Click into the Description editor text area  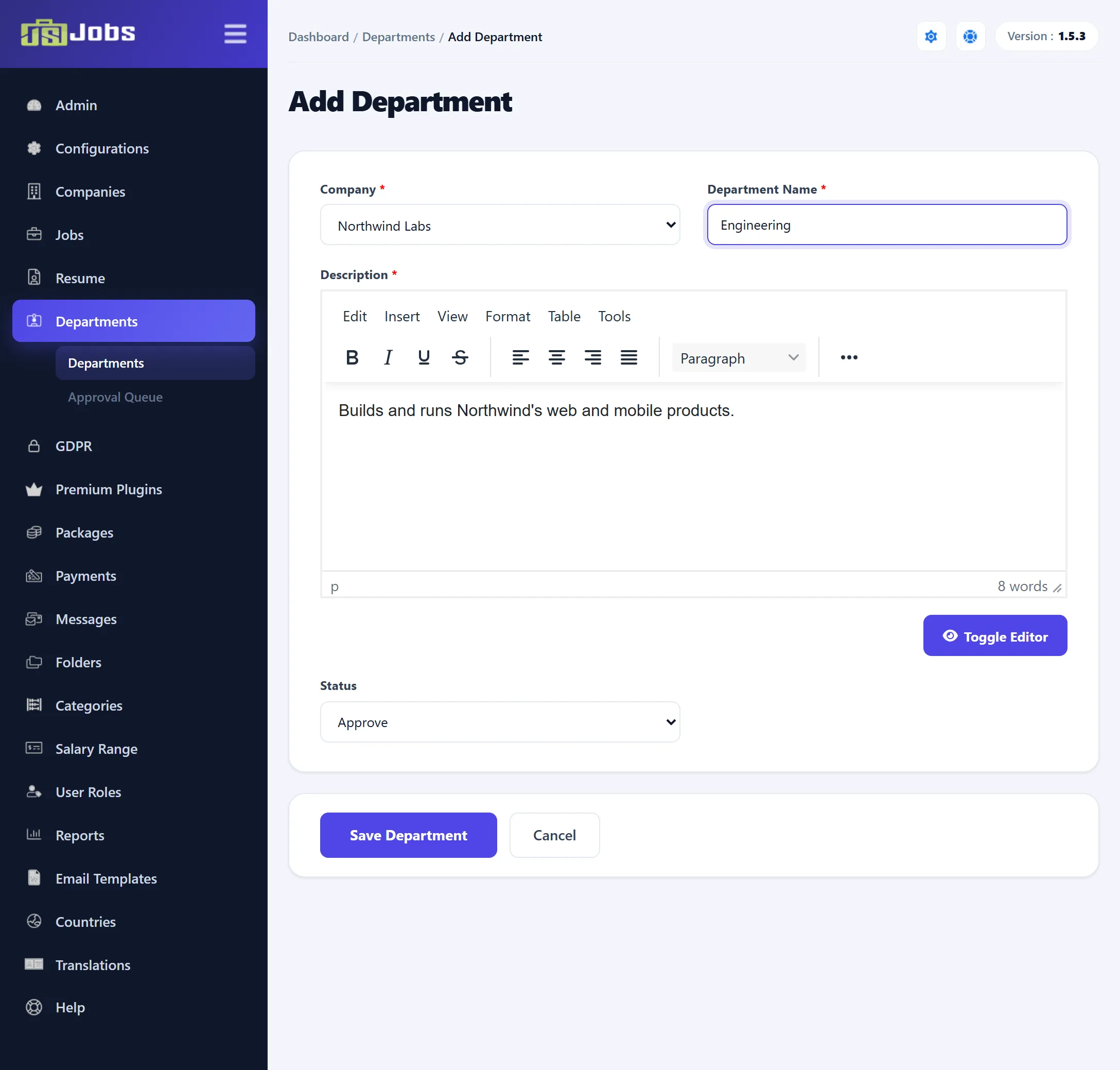(x=693, y=477)
